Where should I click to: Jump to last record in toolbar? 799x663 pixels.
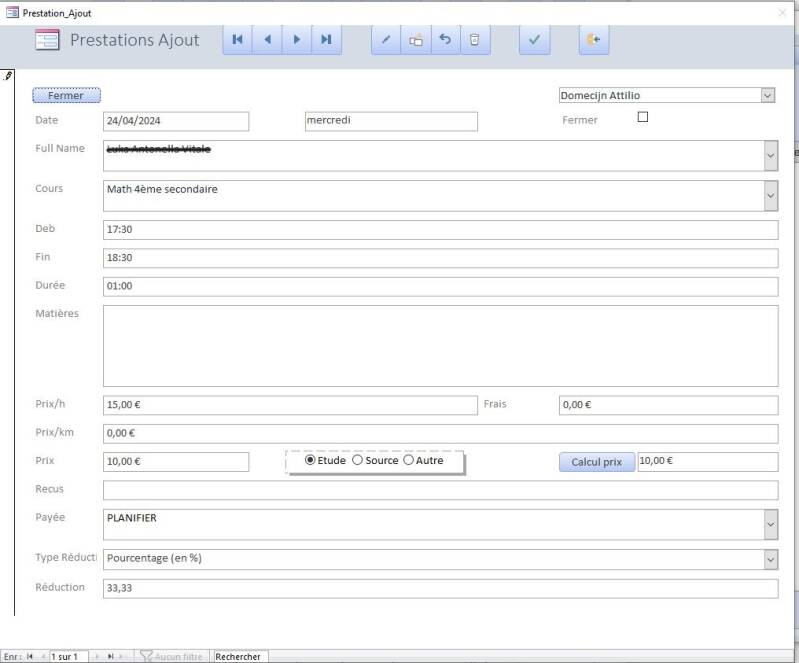[326, 40]
